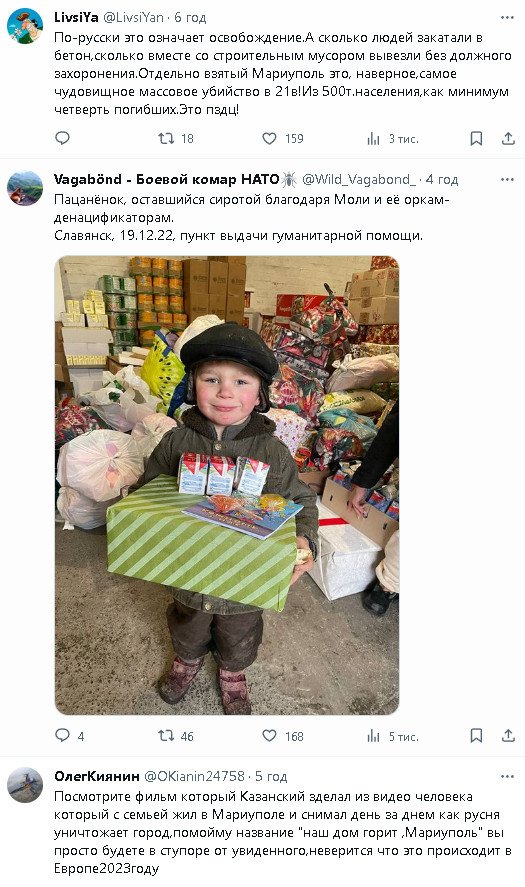View analytics of LivsiYa's tweet
Screen dimensions: 525x887
coord(393,139)
